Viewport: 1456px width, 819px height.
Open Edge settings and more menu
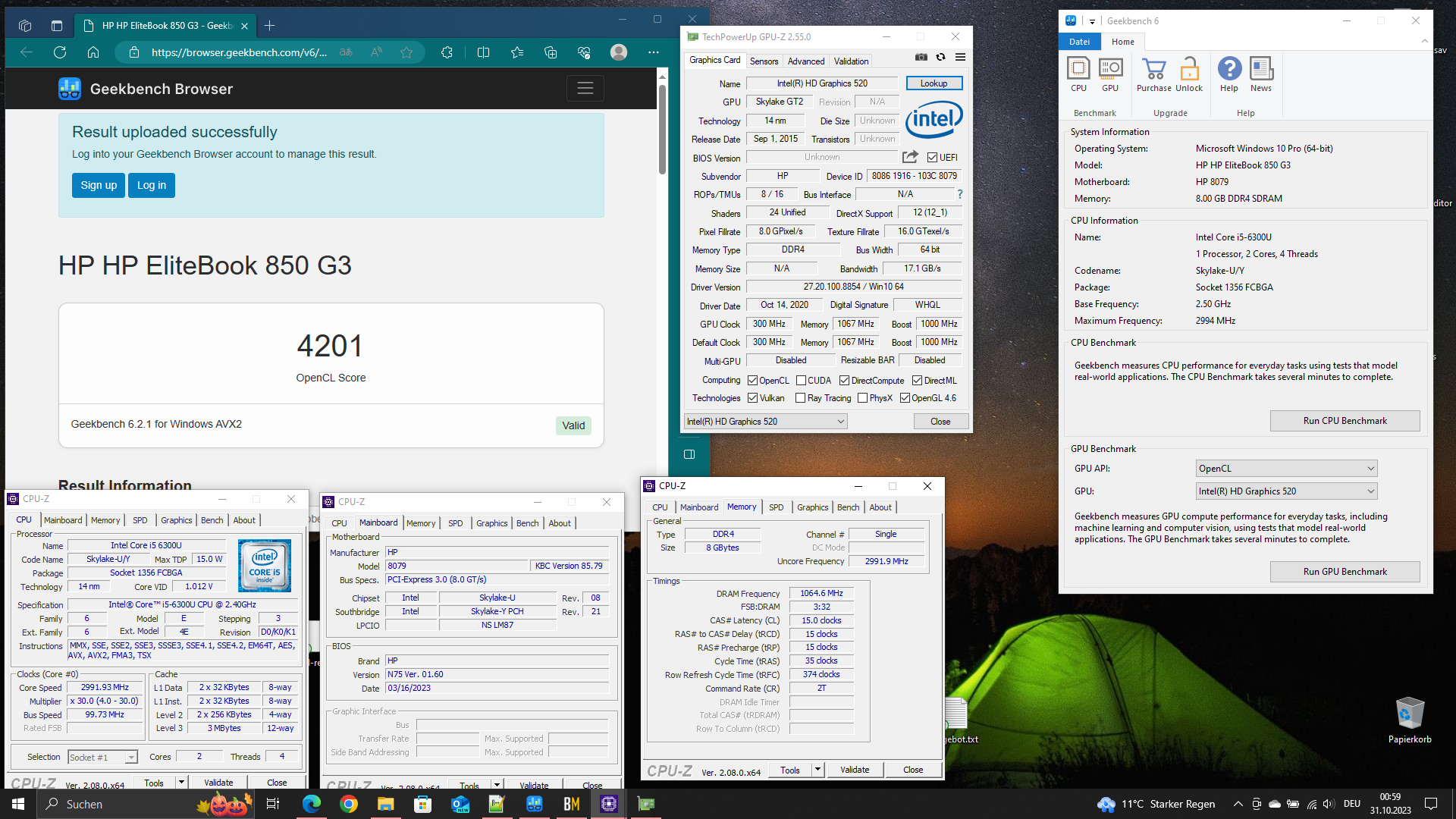click(x=654, y=52)
